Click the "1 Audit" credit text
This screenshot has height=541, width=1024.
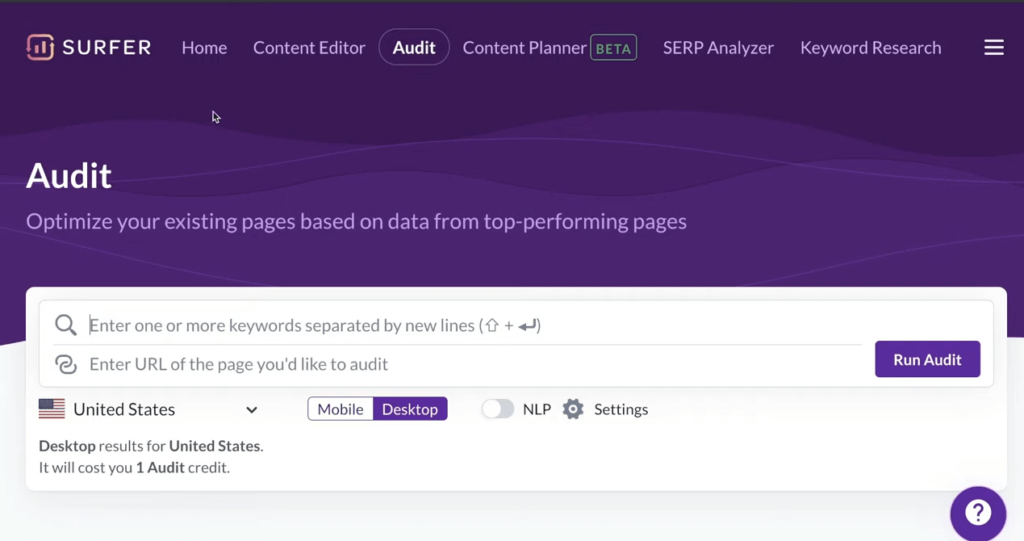160,468
